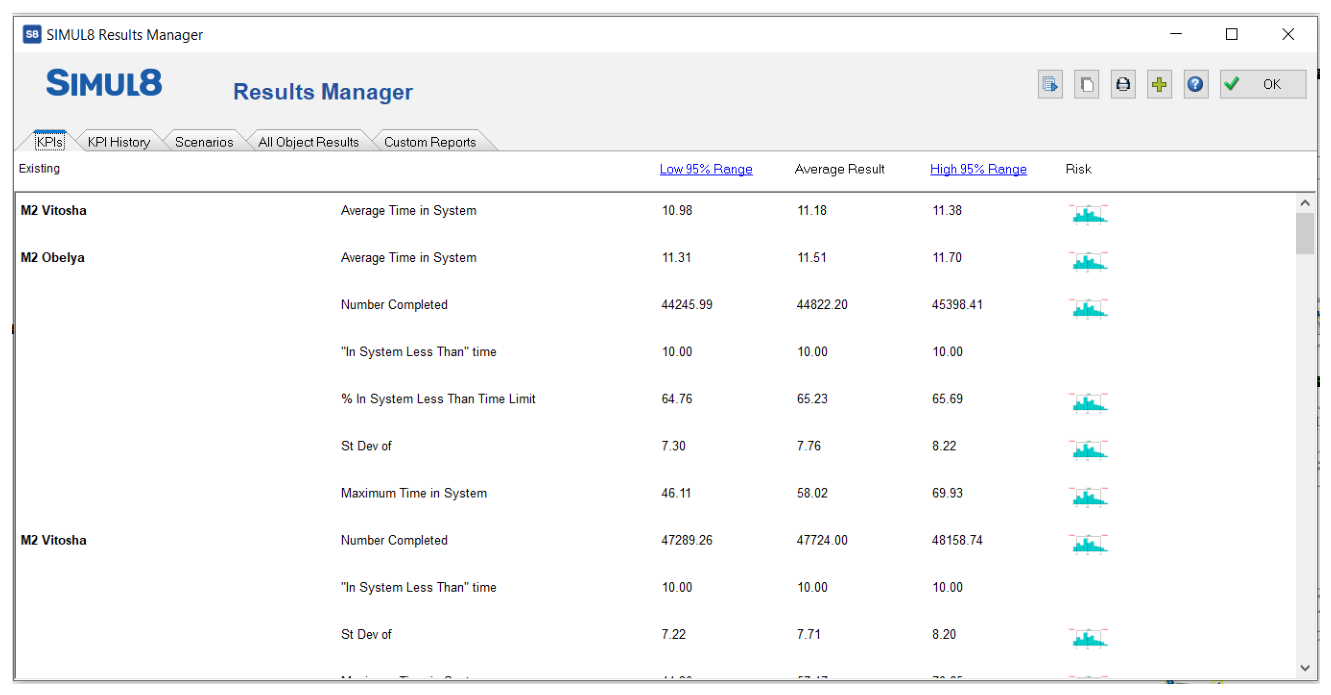Select the M2 Obelya result row label
Image resolution: width=1331 pixels, height=695 pixels.
click(x=53, y=257)
